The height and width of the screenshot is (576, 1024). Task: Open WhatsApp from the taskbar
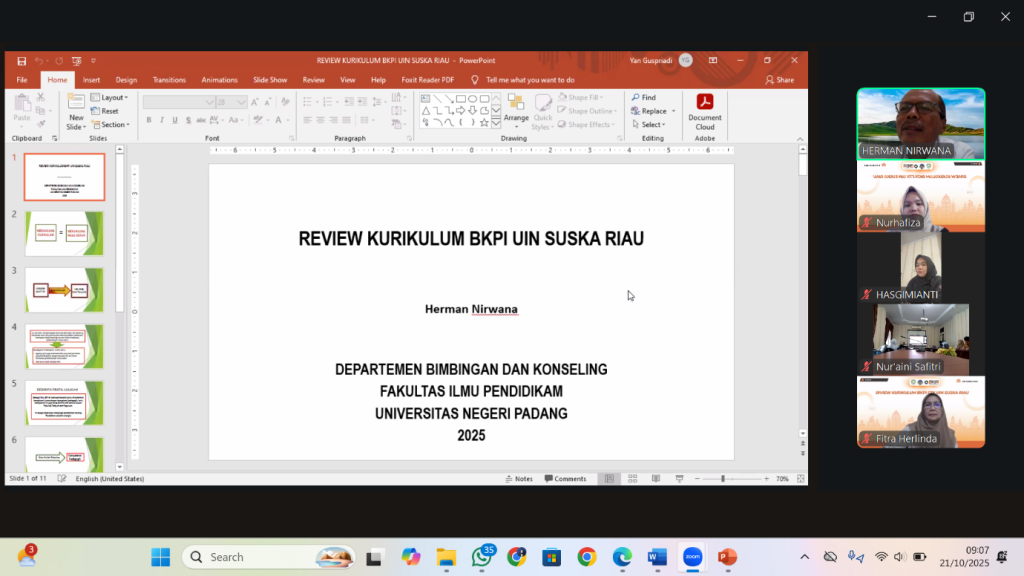coord(482,557)
